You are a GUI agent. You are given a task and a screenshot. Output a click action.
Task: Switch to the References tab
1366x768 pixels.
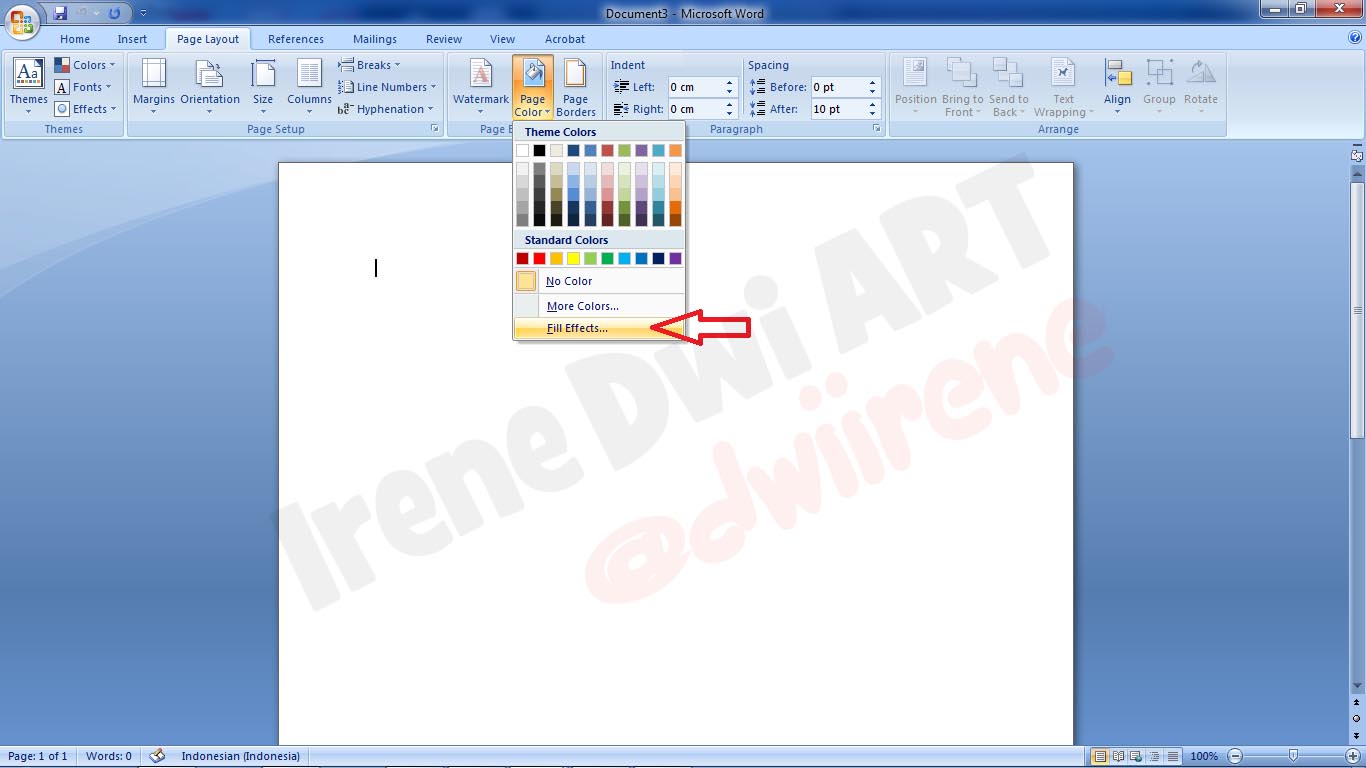[x=295, y=39]
